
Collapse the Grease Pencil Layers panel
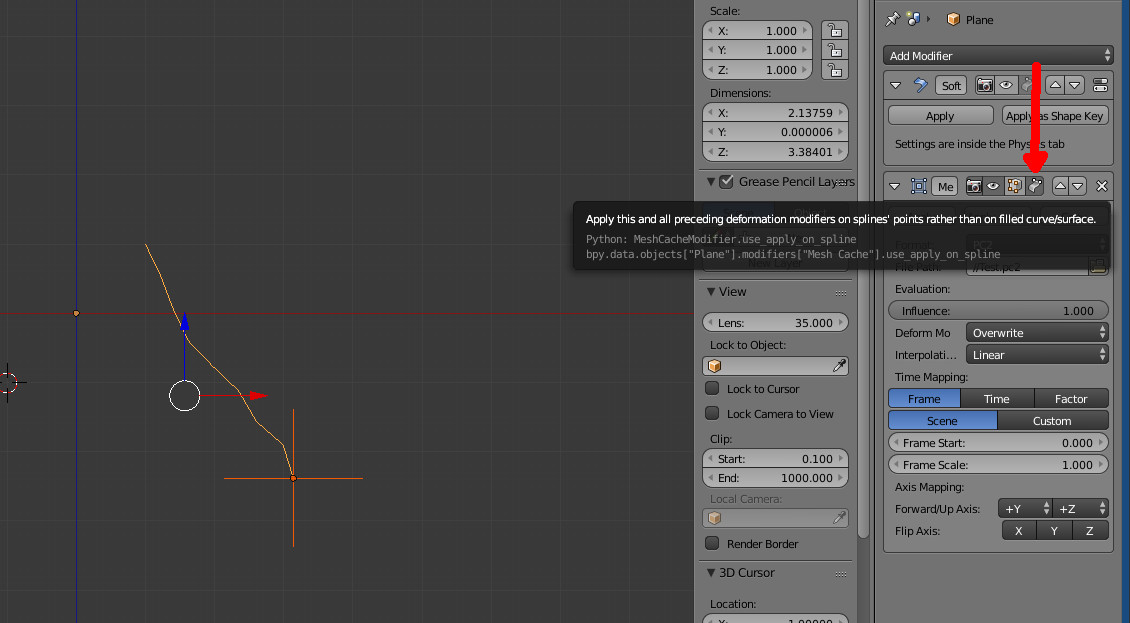711,182
